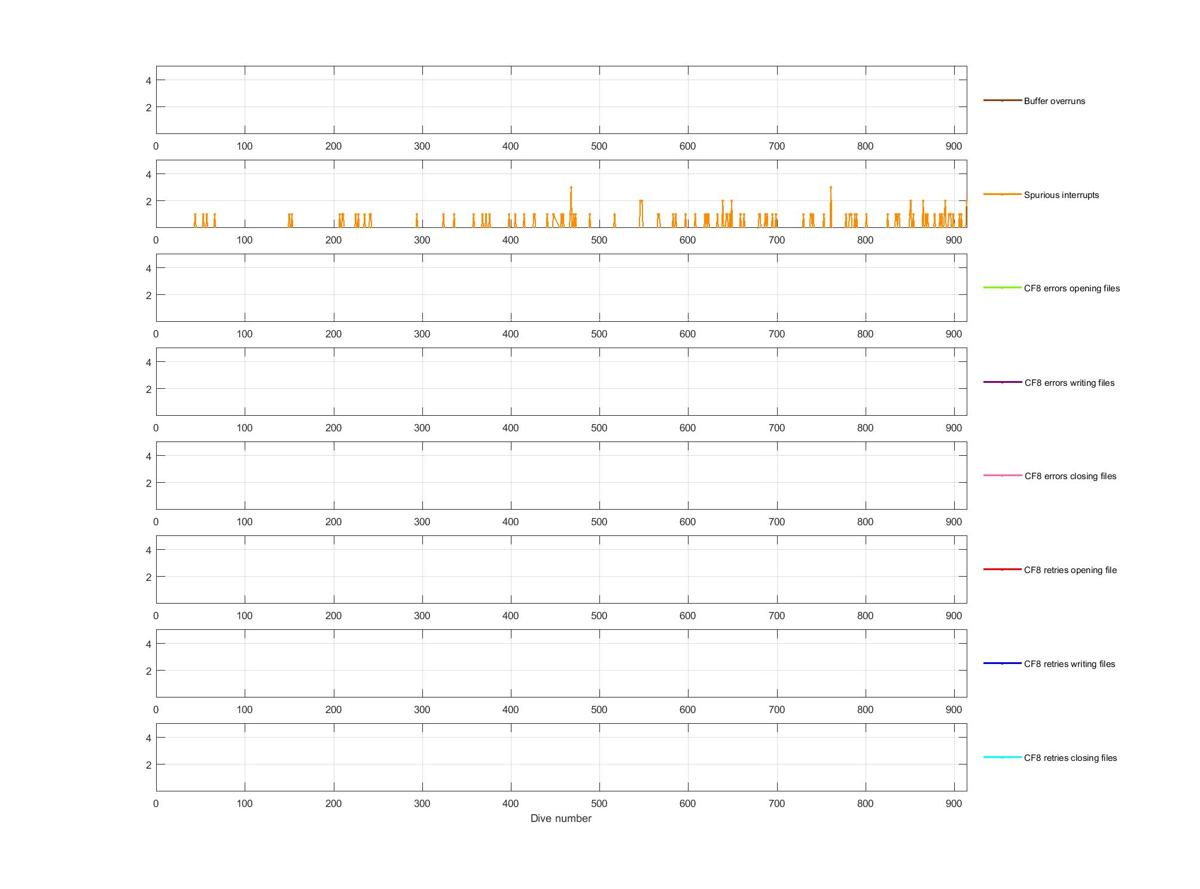Click the orange spike peaking at 3 near dive 760

(x=830, y=205)
